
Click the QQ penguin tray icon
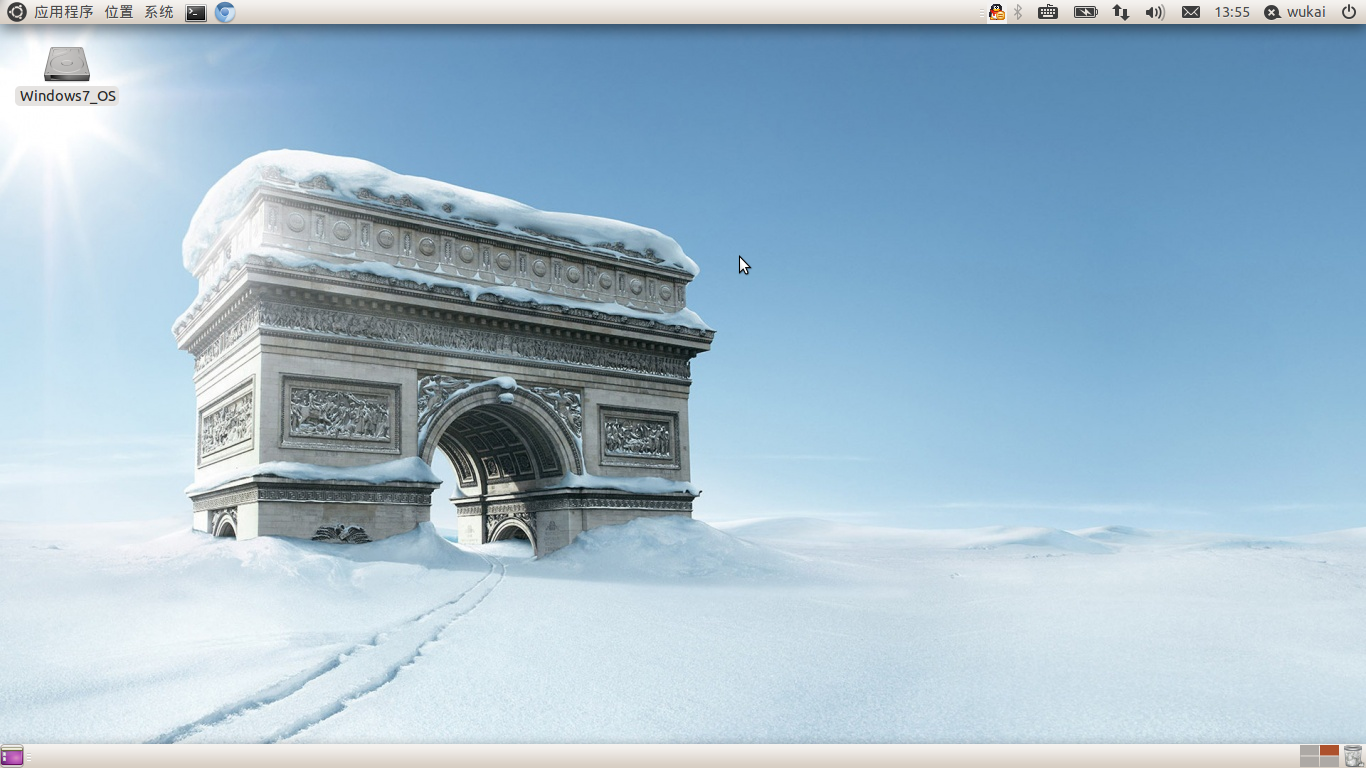(996, 12)
